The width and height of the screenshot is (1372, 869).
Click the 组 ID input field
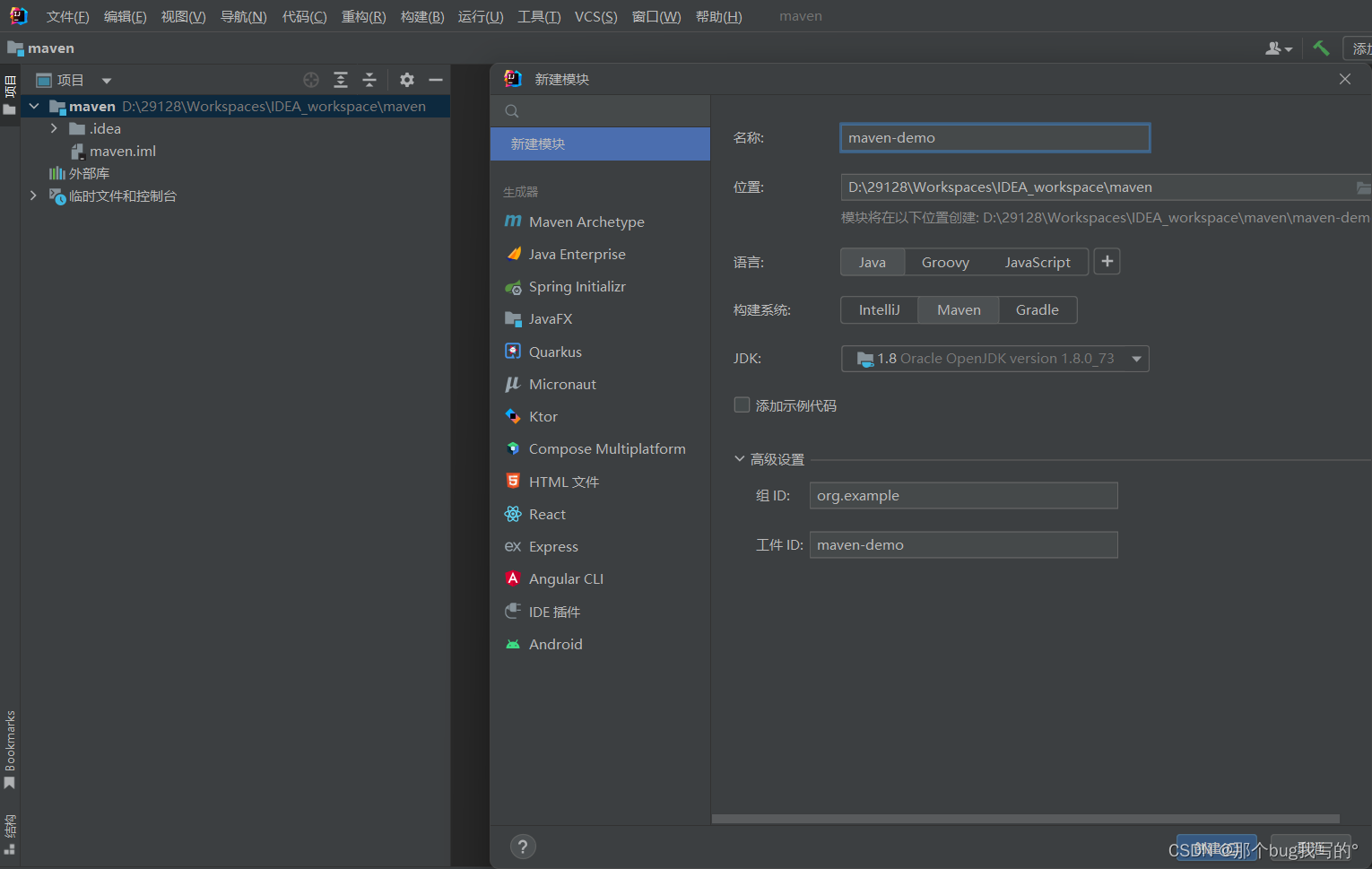pyautogui.click(x=963, y=496)
